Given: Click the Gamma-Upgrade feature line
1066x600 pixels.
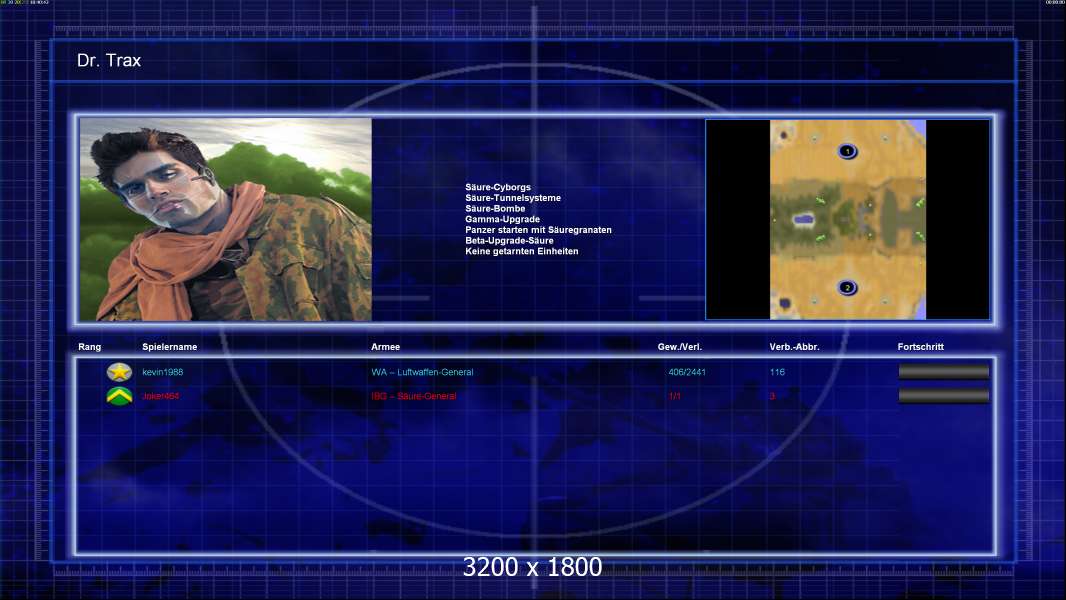Looking at the screenshot, I should click(x=502, y=219).
